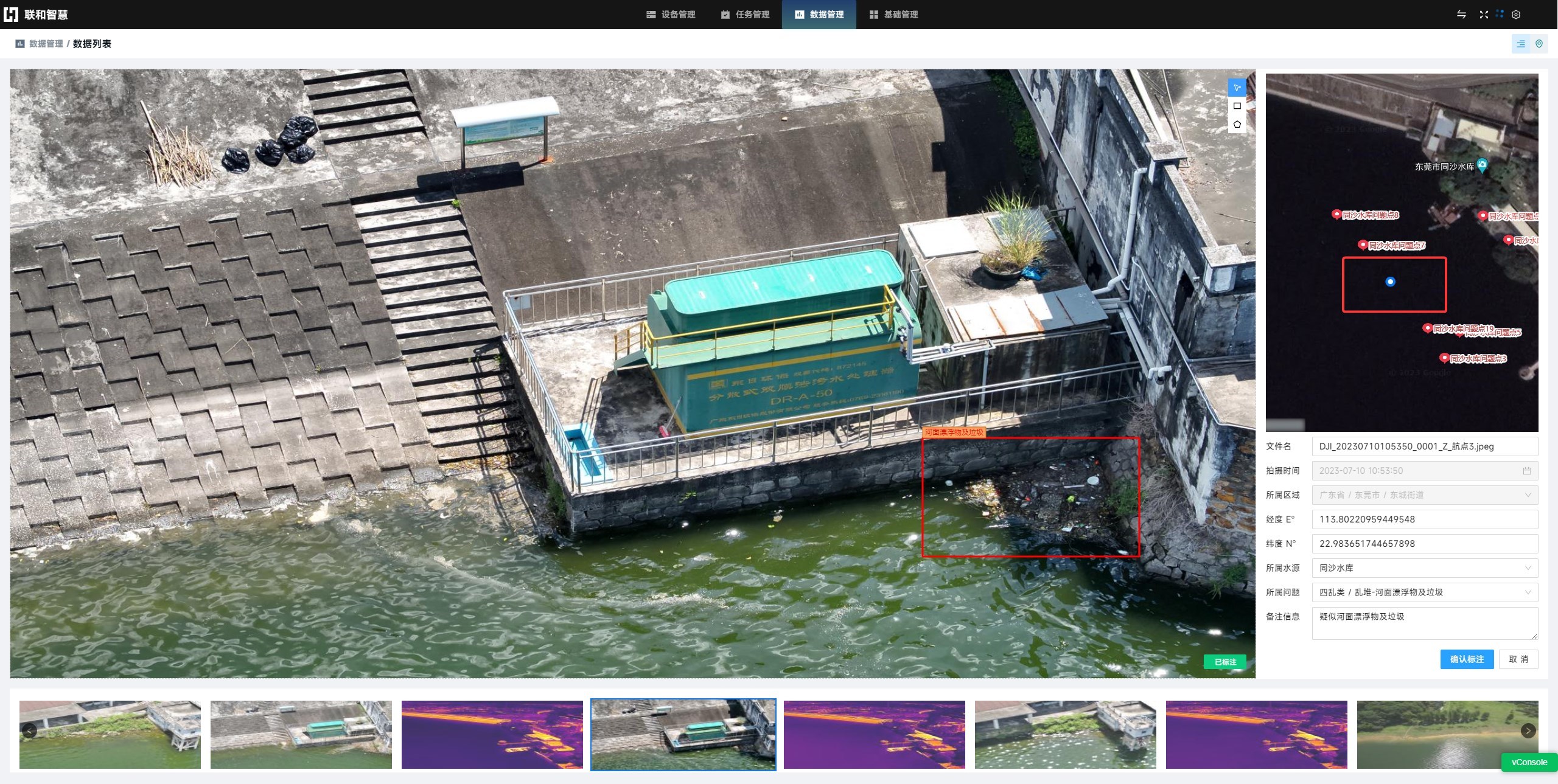Open settings gear in top bar
This screenshot has height=784, width=1558.
1516,14
